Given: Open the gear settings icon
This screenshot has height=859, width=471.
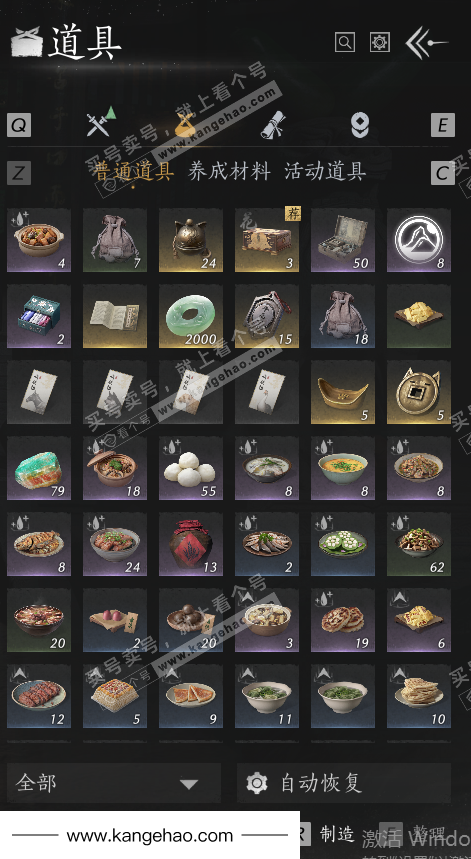Looking at the screenshot, I should coord(380,42).
